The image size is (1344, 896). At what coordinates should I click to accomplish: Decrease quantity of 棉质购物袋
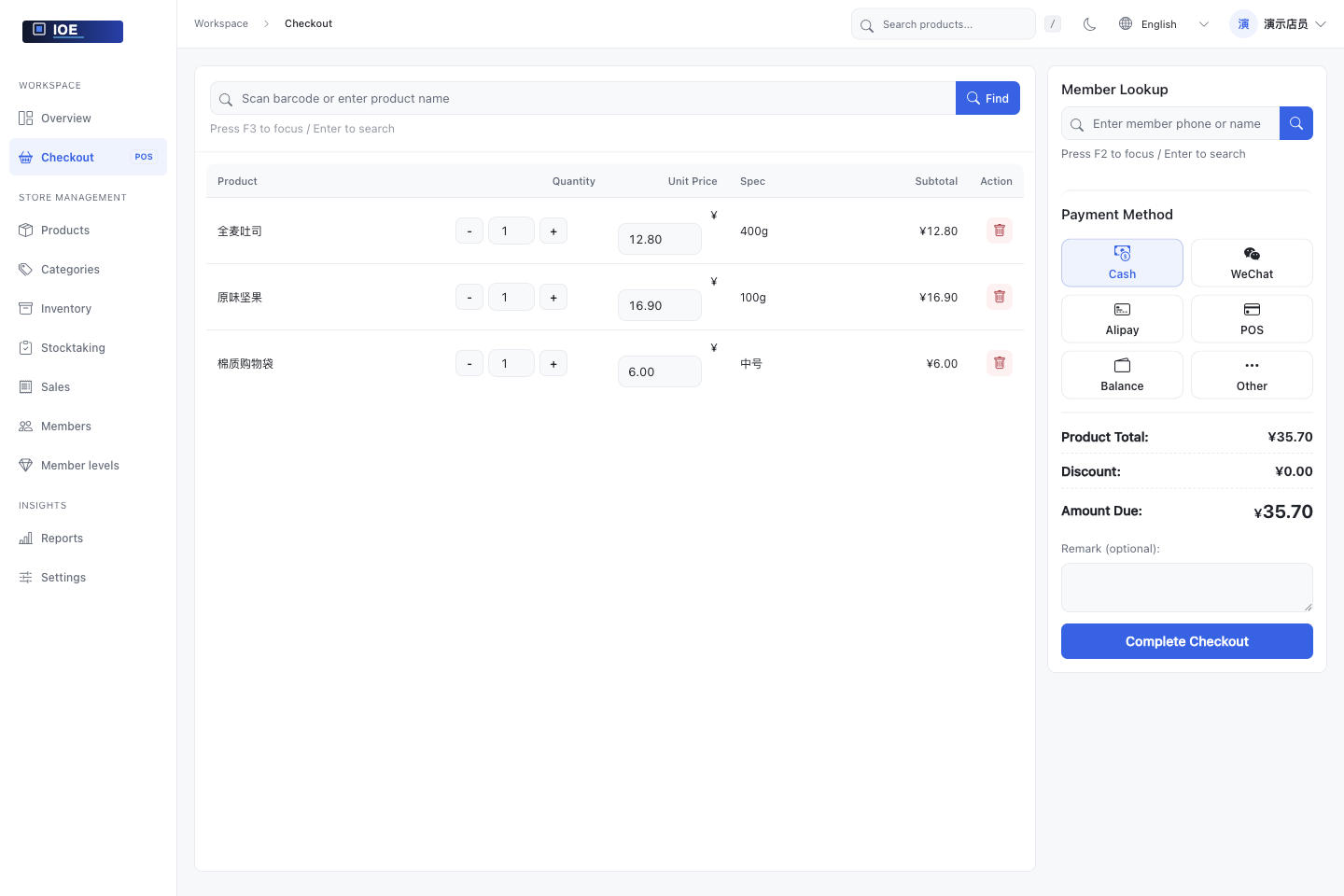coord(469,364)
